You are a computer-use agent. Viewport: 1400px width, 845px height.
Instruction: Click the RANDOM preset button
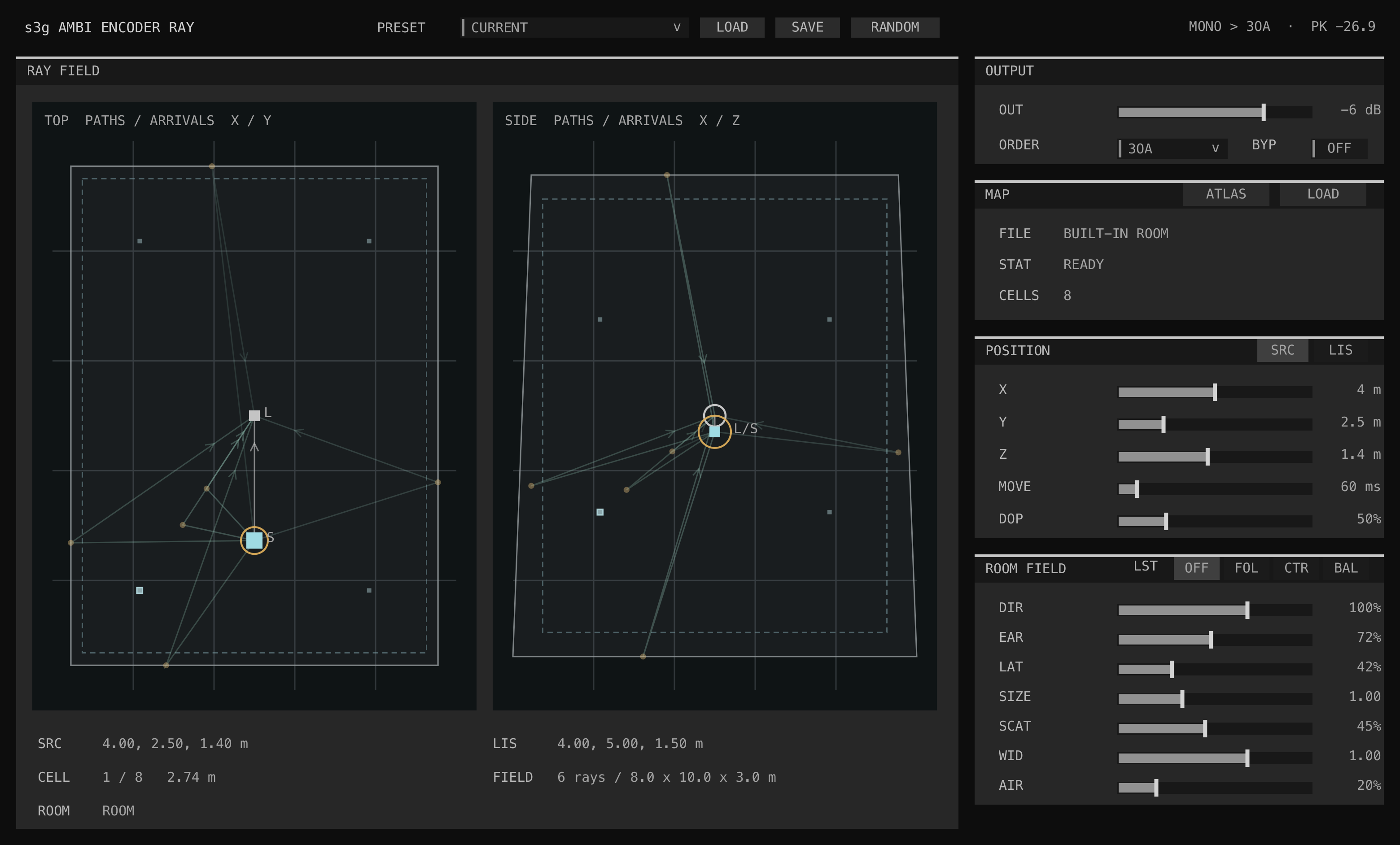pyautogui.click(x=895, y=27)
